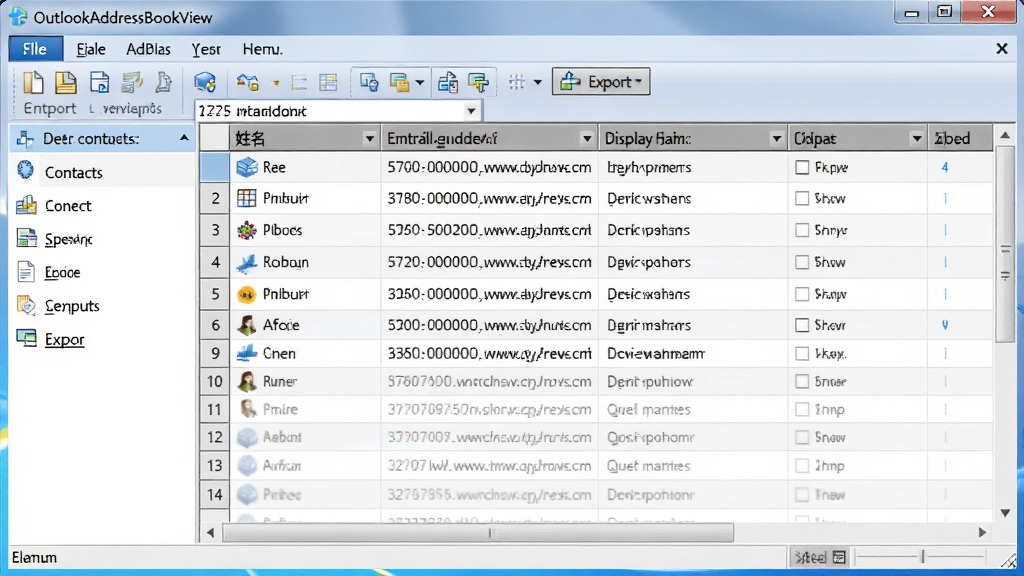Toggle the checkbox in row 5
Image resolution: width=1024 pixels, height=576 pixels.
(802, 295)
